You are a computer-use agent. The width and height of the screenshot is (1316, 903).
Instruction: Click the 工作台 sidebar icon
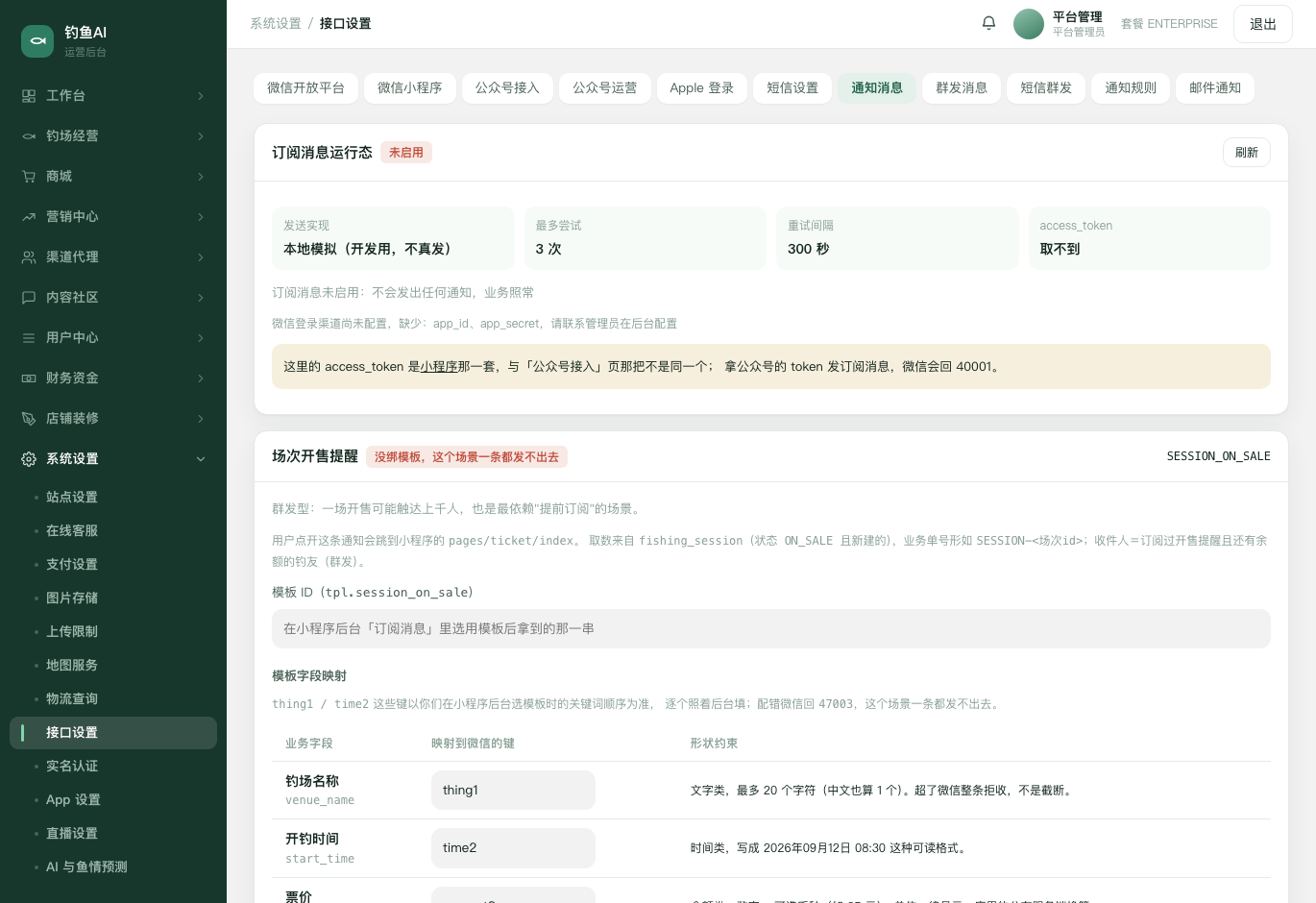point(29,96)
